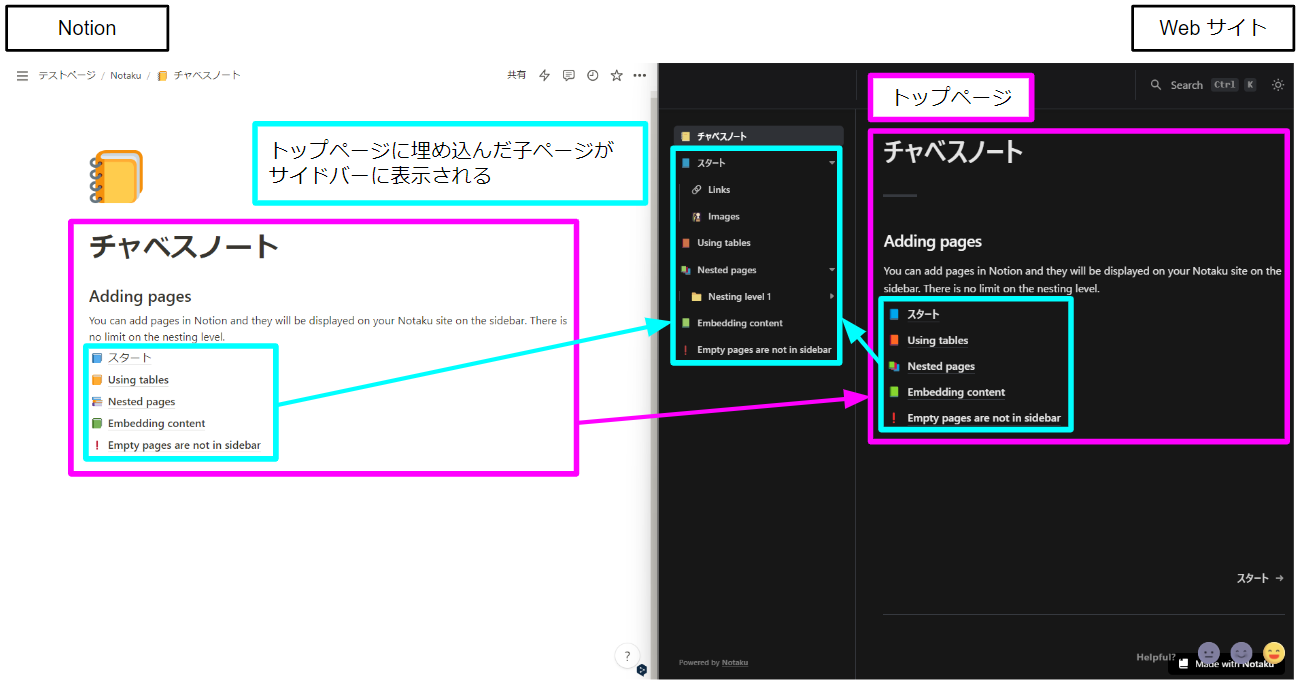Open the スタート subpage link in Notion

[121, 358]
